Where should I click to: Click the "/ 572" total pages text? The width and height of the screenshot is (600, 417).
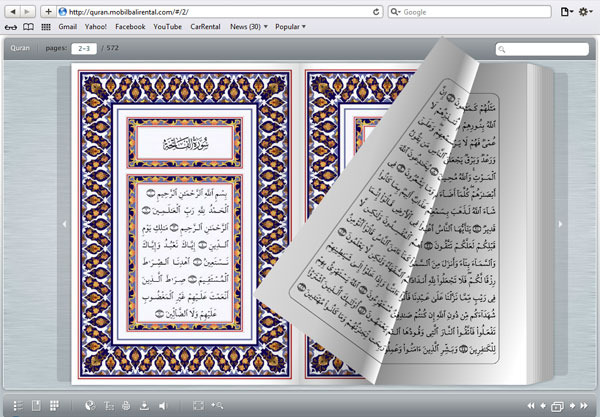pyautogui.click(x=110, y=48)
